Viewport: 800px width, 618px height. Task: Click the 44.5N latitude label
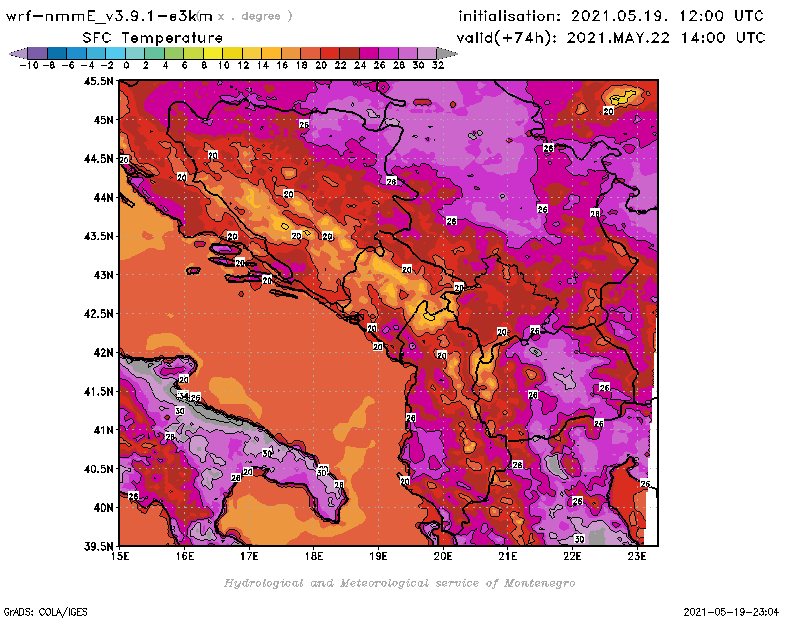pos(98,159)
